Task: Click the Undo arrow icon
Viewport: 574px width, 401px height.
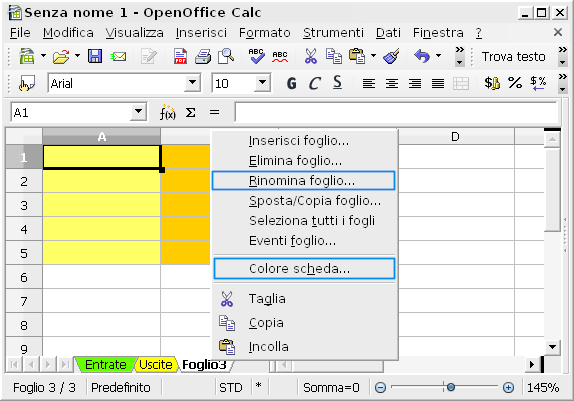Action: (422, 56)
